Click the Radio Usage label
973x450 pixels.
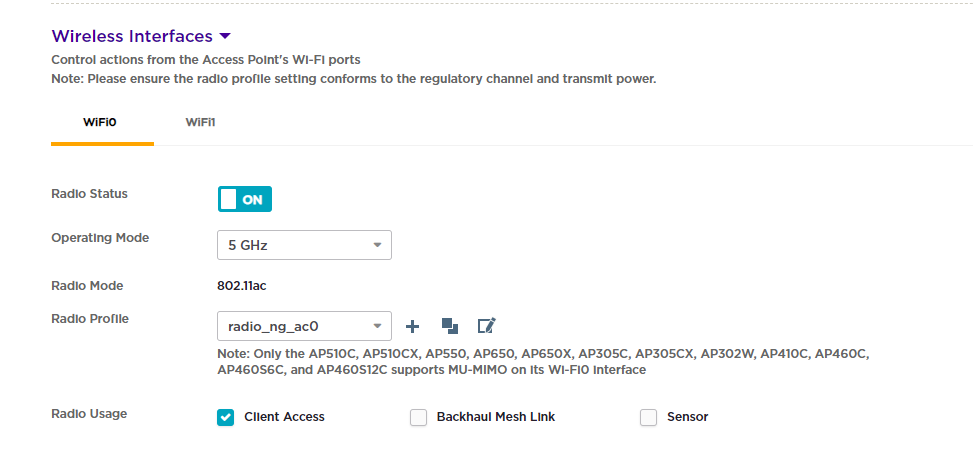click(x=89, y=413)
